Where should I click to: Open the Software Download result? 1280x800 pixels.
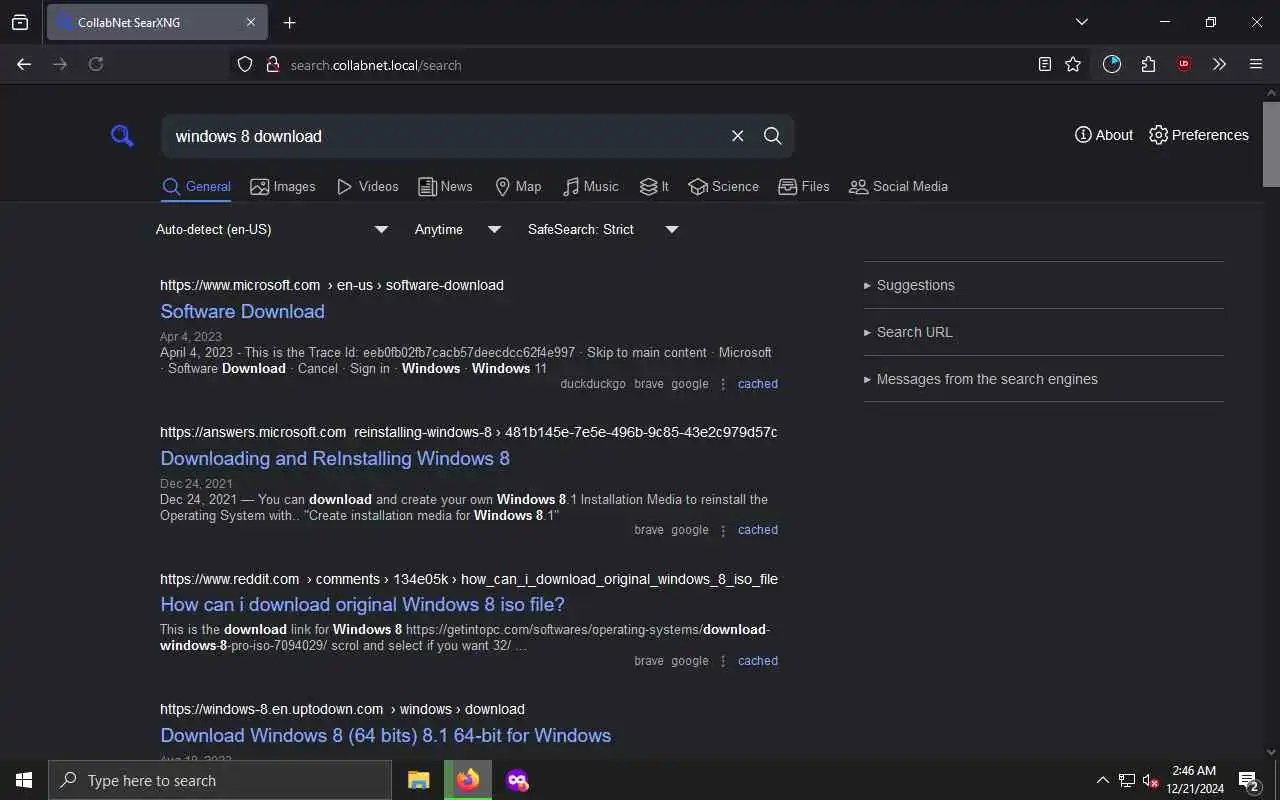(242, 311)
